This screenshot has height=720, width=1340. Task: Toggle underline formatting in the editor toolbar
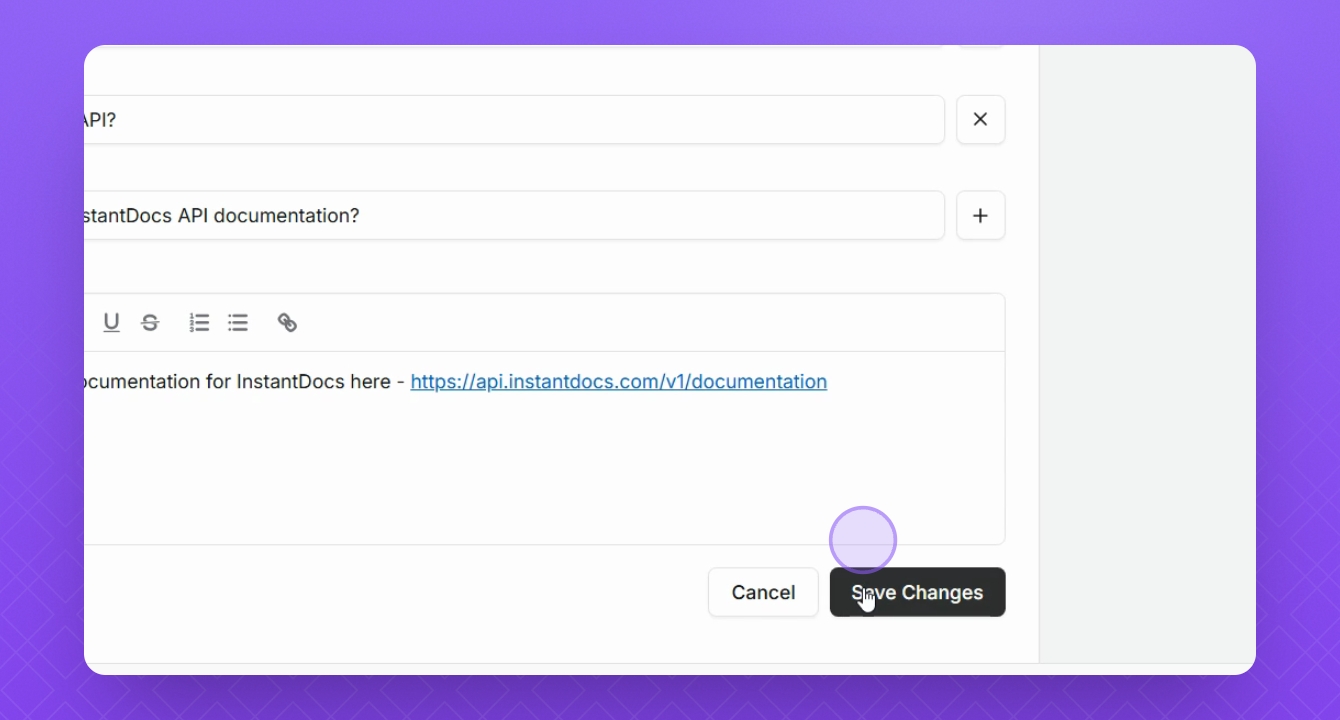point(111,322)
